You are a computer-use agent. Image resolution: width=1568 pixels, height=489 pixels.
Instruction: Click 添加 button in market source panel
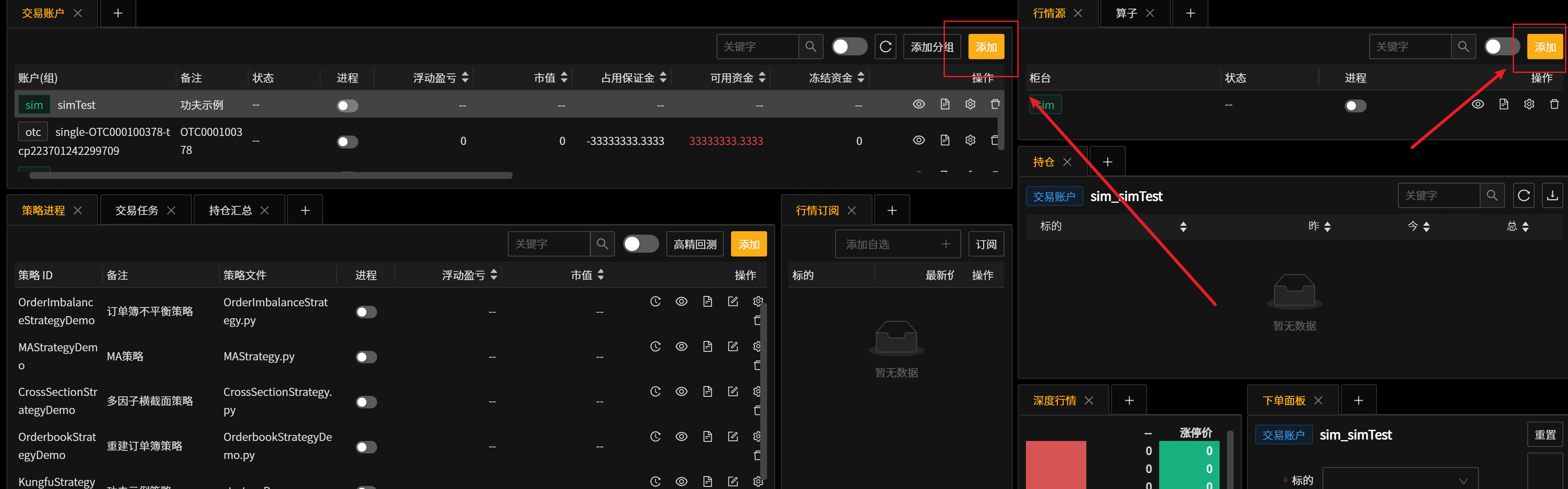pyautogui.click(x=1545, y=47)
